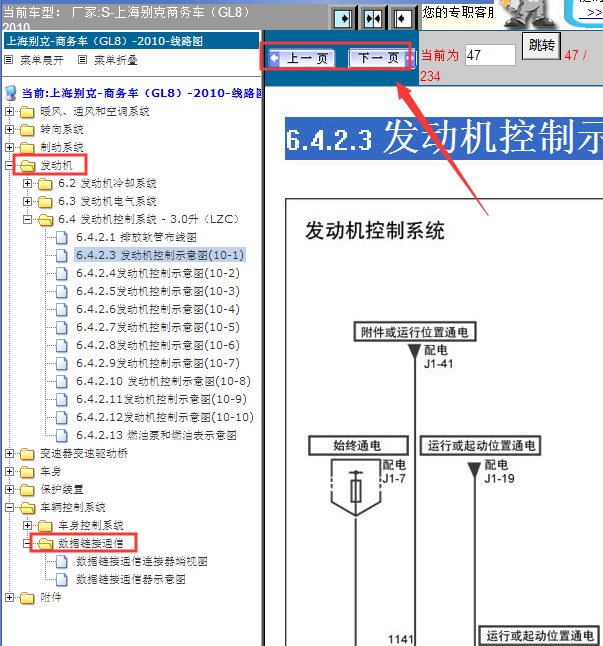
Task: Click the customer service mascot image
Action: coord(527,14)
